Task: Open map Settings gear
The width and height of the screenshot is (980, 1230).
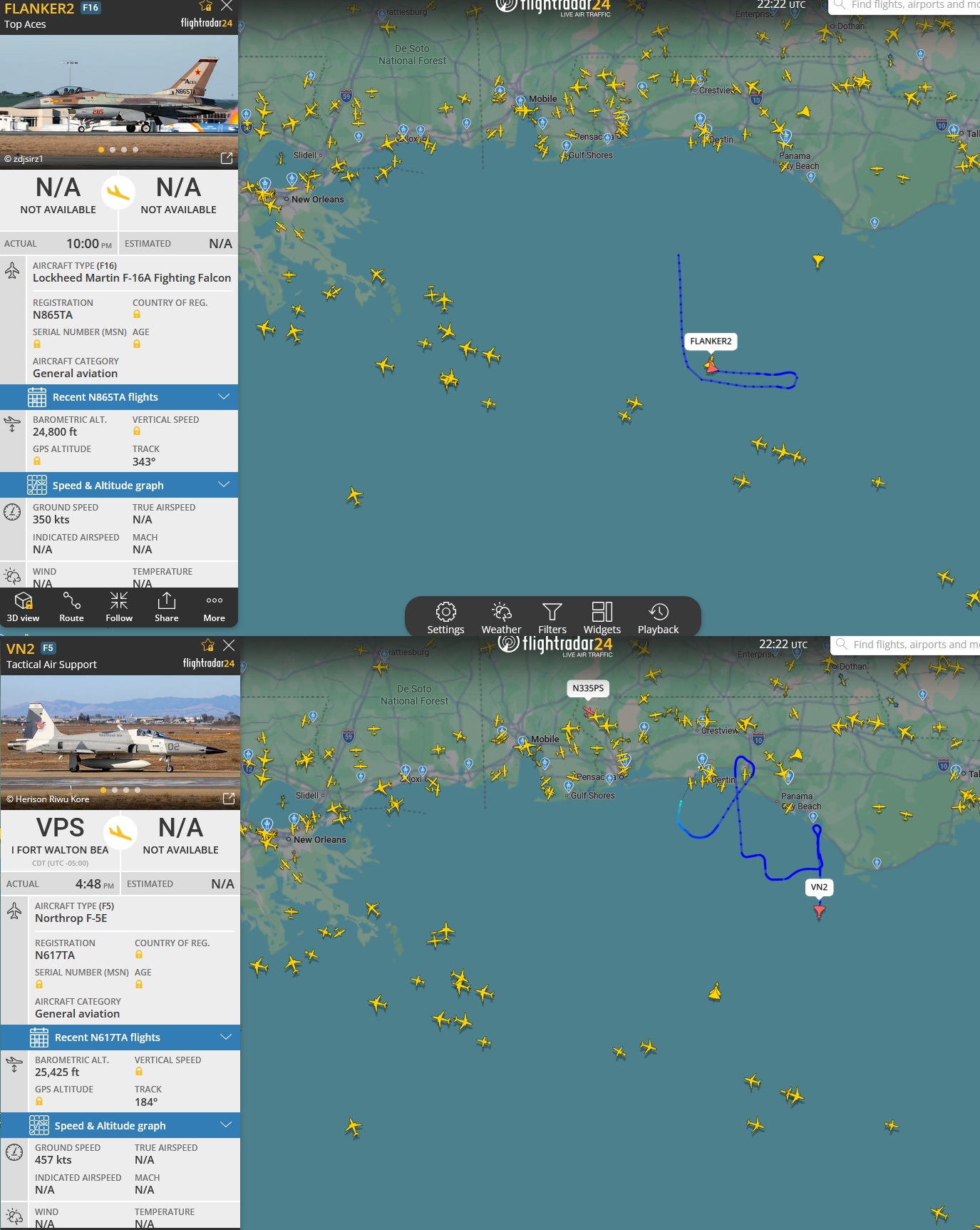Action: (445, 617)
